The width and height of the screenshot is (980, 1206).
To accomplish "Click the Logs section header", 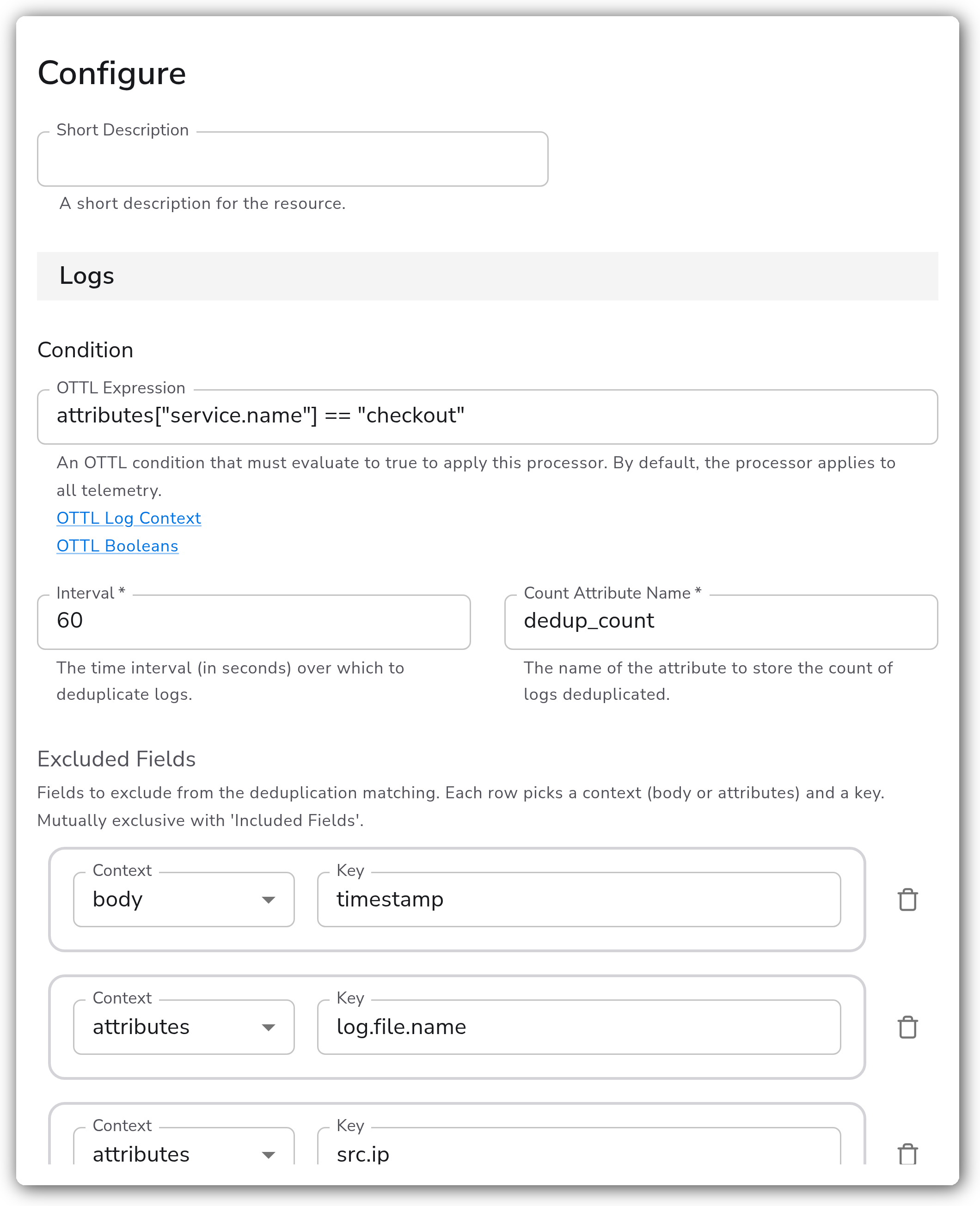I will tap(487, 276).
